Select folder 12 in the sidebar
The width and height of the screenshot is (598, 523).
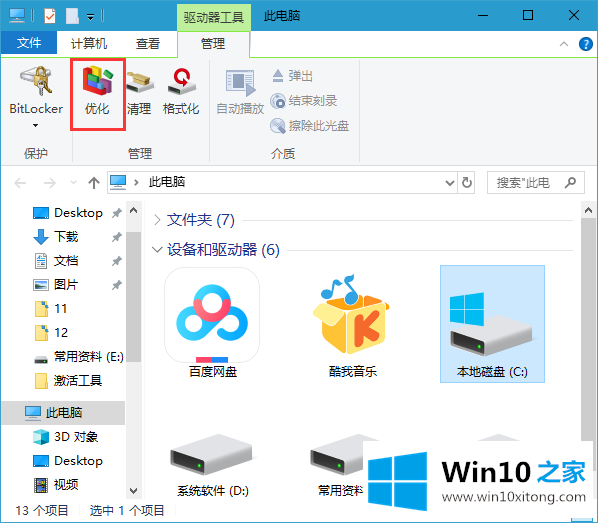click(x=51, y=332)
